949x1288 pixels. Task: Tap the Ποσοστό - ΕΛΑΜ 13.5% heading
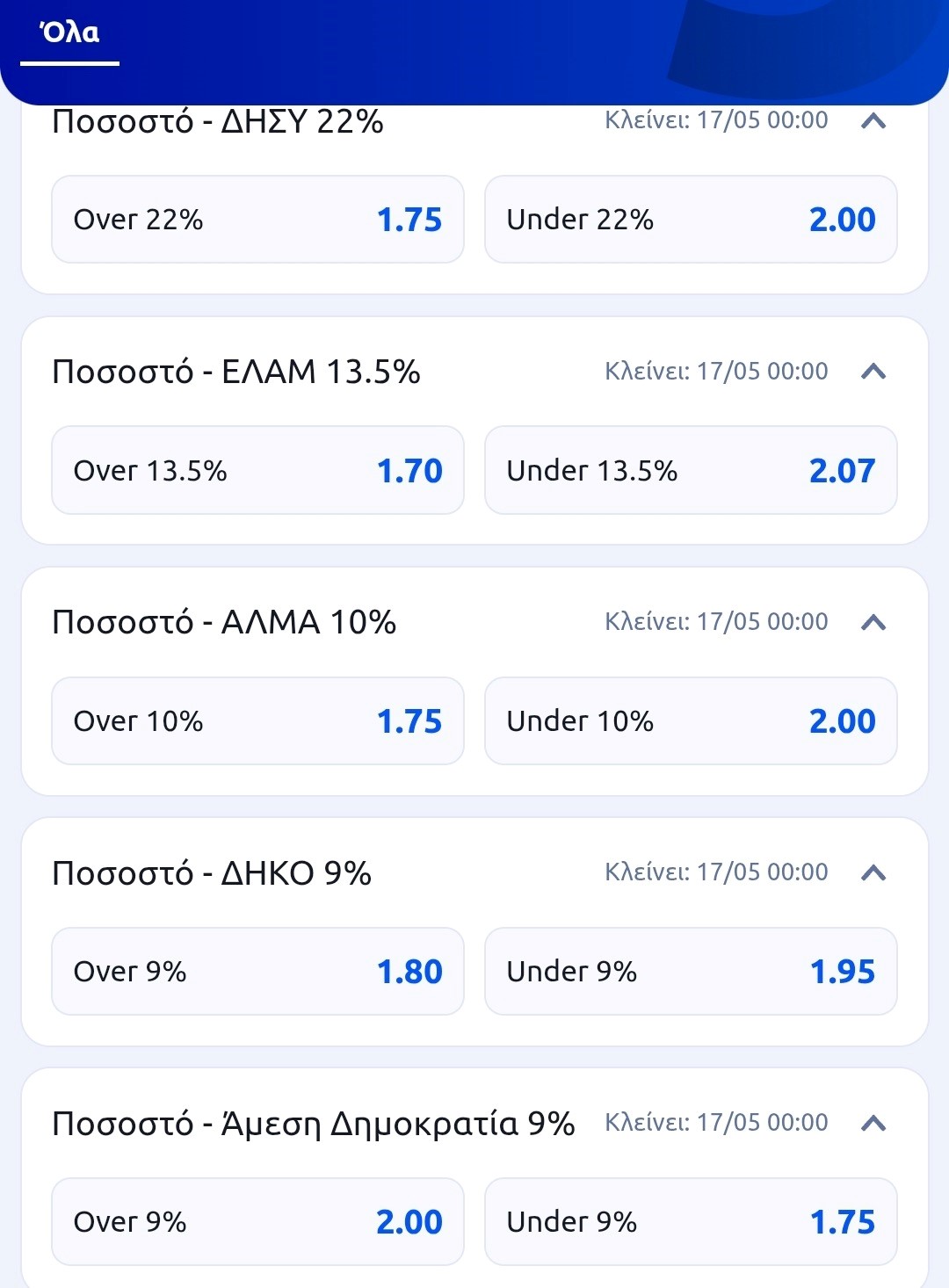click(x=236, y=372)
